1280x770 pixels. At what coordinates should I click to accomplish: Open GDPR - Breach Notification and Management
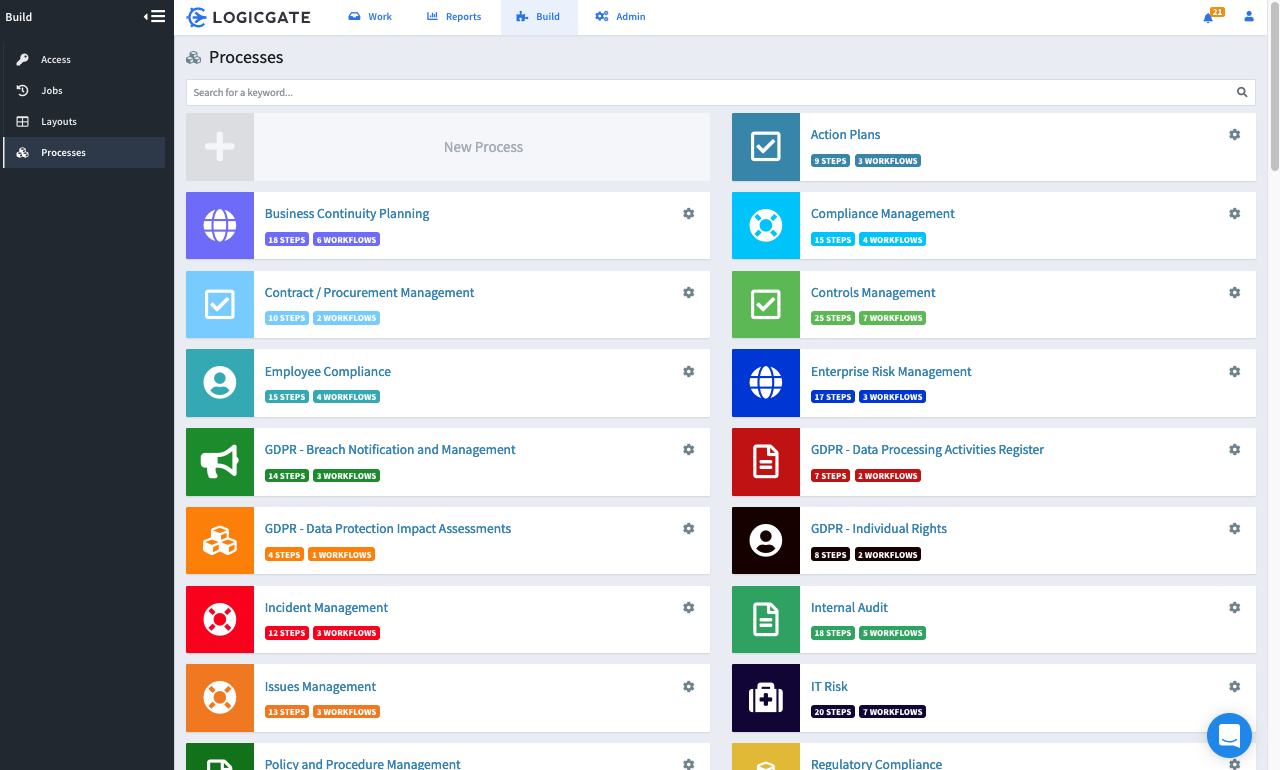pos(390,449)
